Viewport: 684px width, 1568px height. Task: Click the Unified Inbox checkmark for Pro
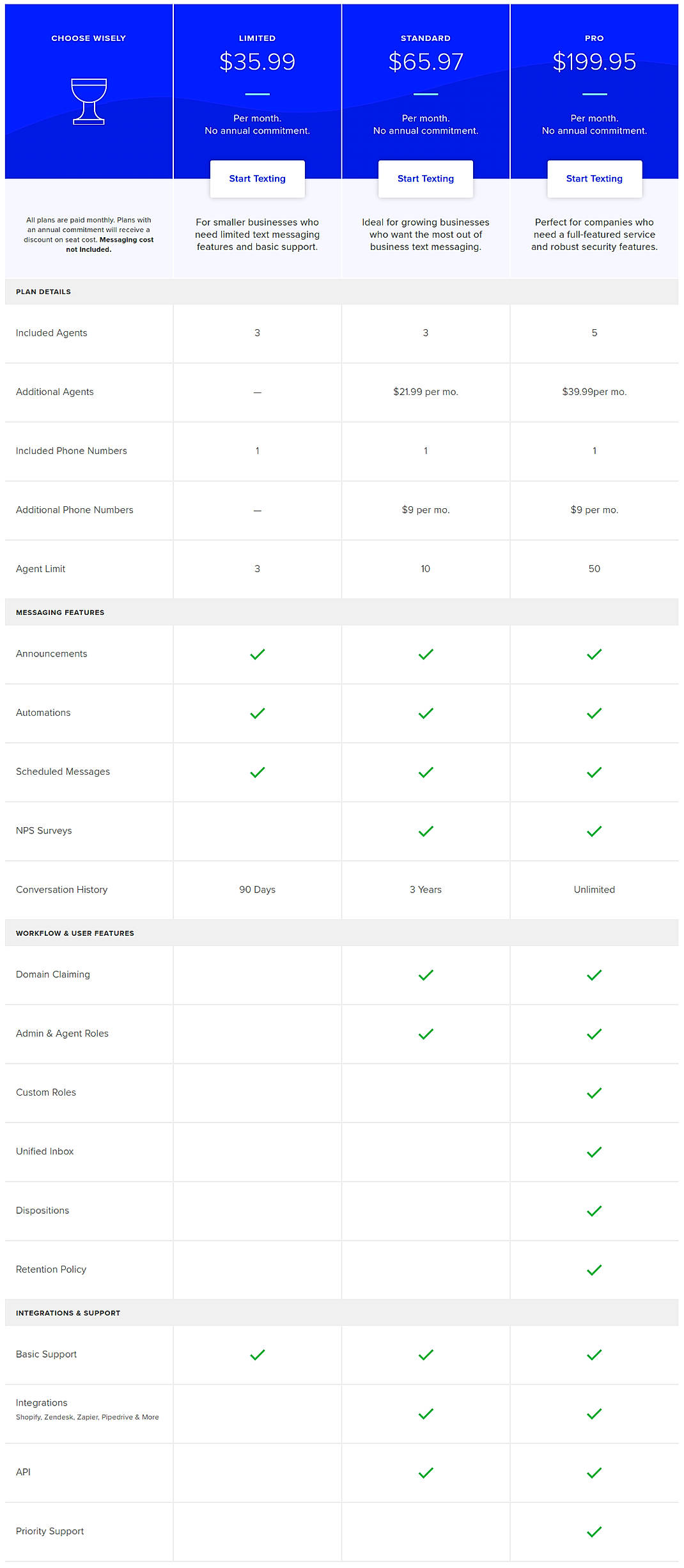(x=595, y=1151)
